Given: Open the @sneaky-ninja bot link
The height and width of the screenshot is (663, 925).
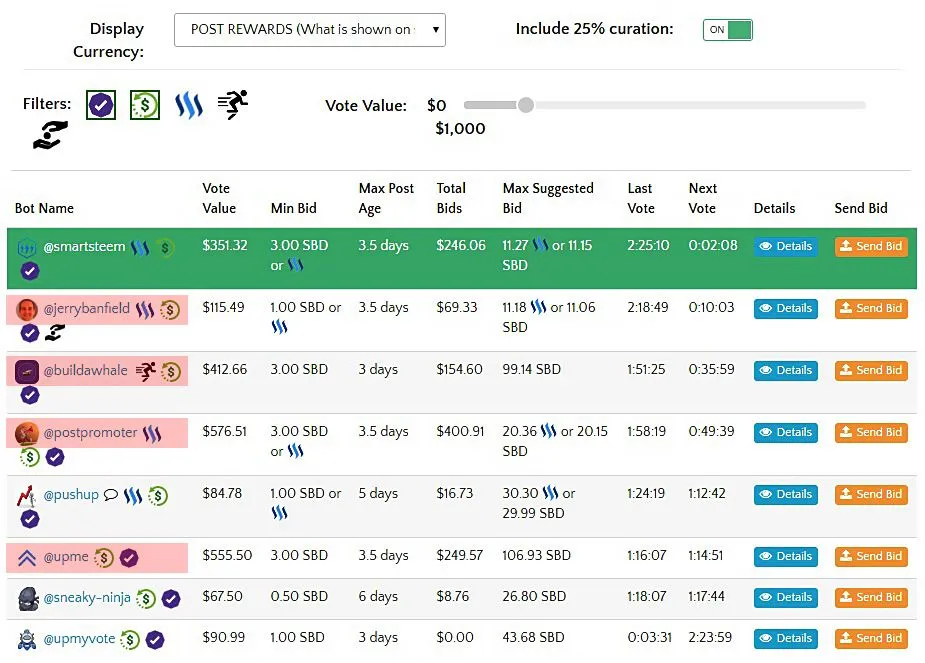Looking at the screenshot, I should tap(87, 598).
